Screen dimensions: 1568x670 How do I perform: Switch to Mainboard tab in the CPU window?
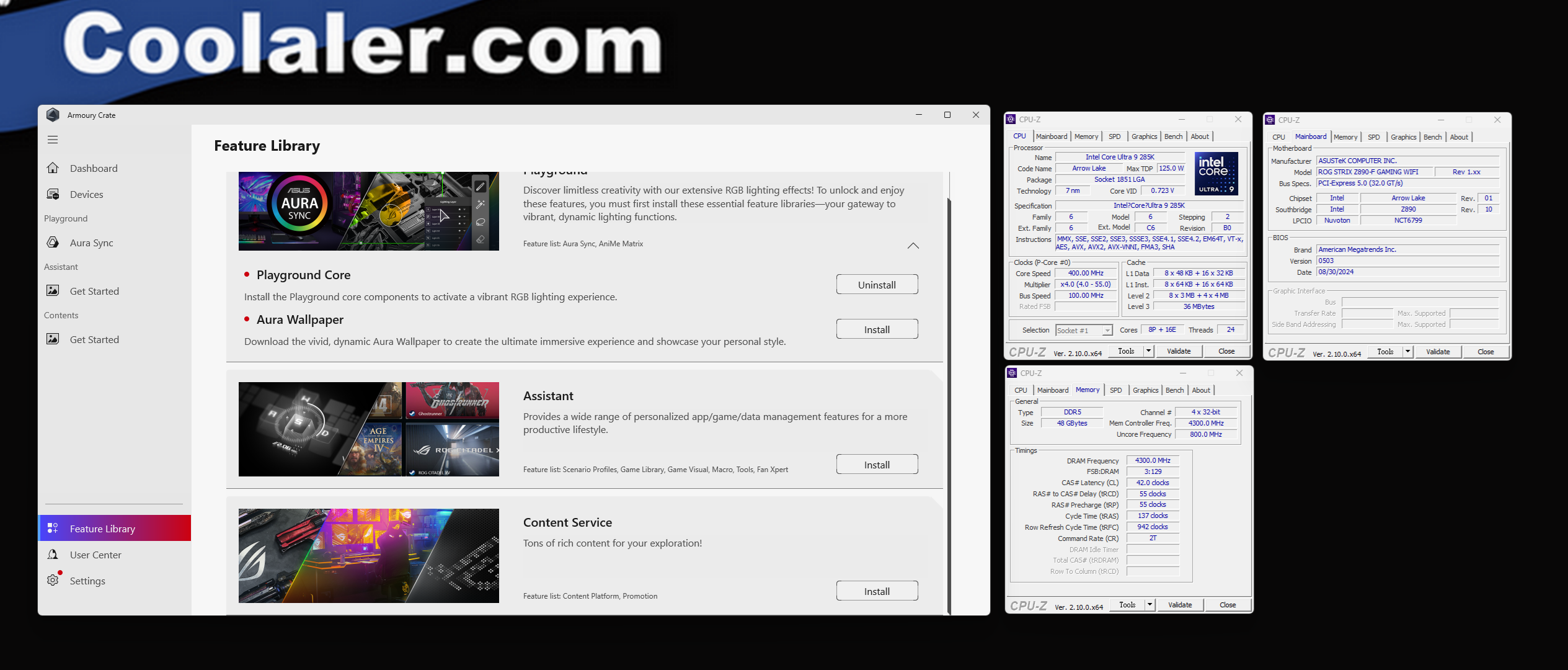(1052, 136)
